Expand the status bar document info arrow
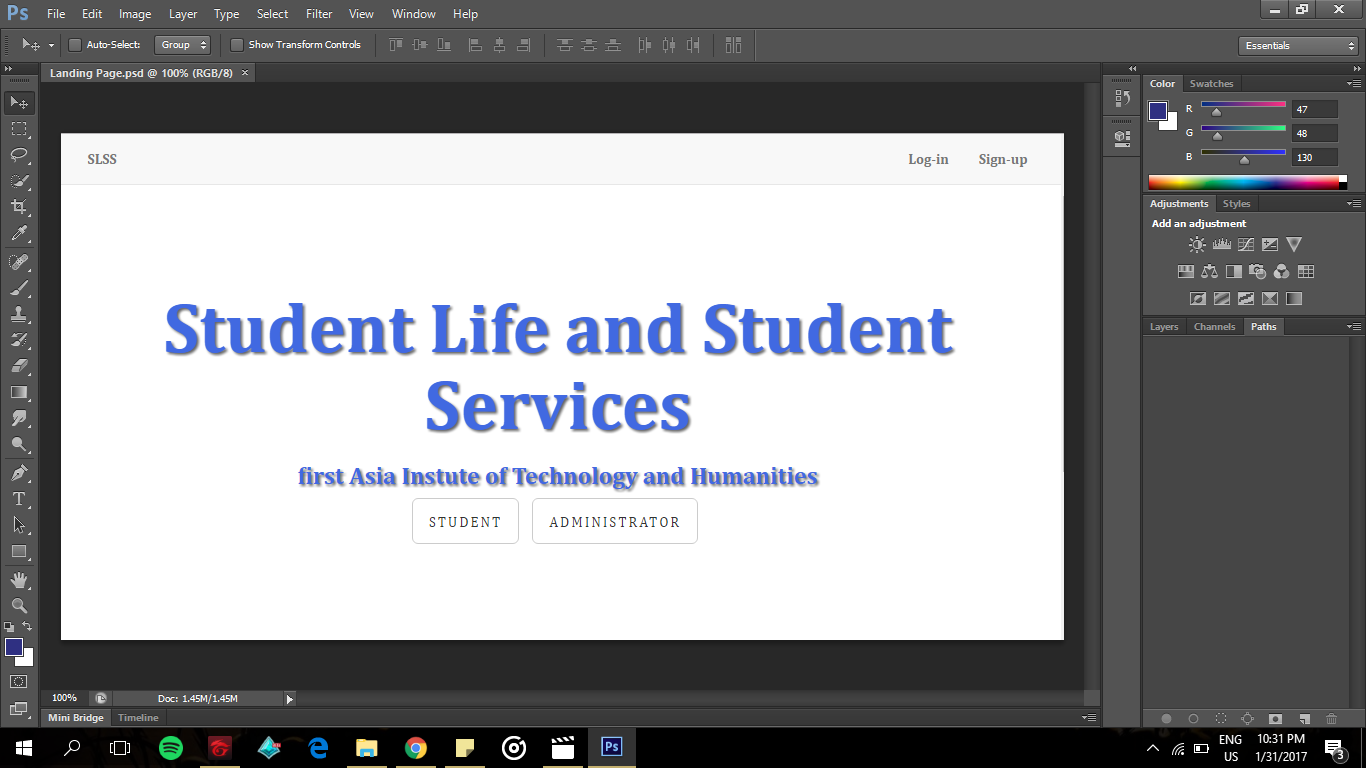 [290, 699]
